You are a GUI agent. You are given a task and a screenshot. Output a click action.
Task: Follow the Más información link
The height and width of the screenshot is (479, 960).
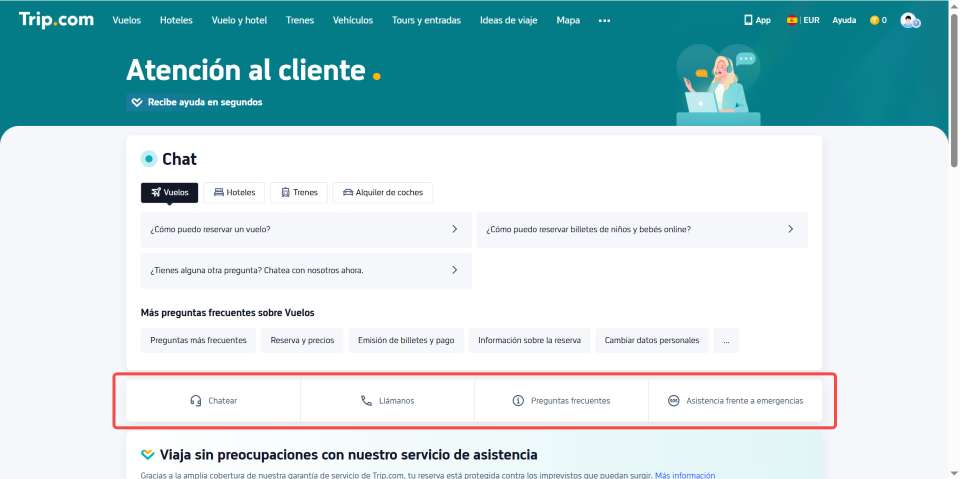(x=685, y=475)
